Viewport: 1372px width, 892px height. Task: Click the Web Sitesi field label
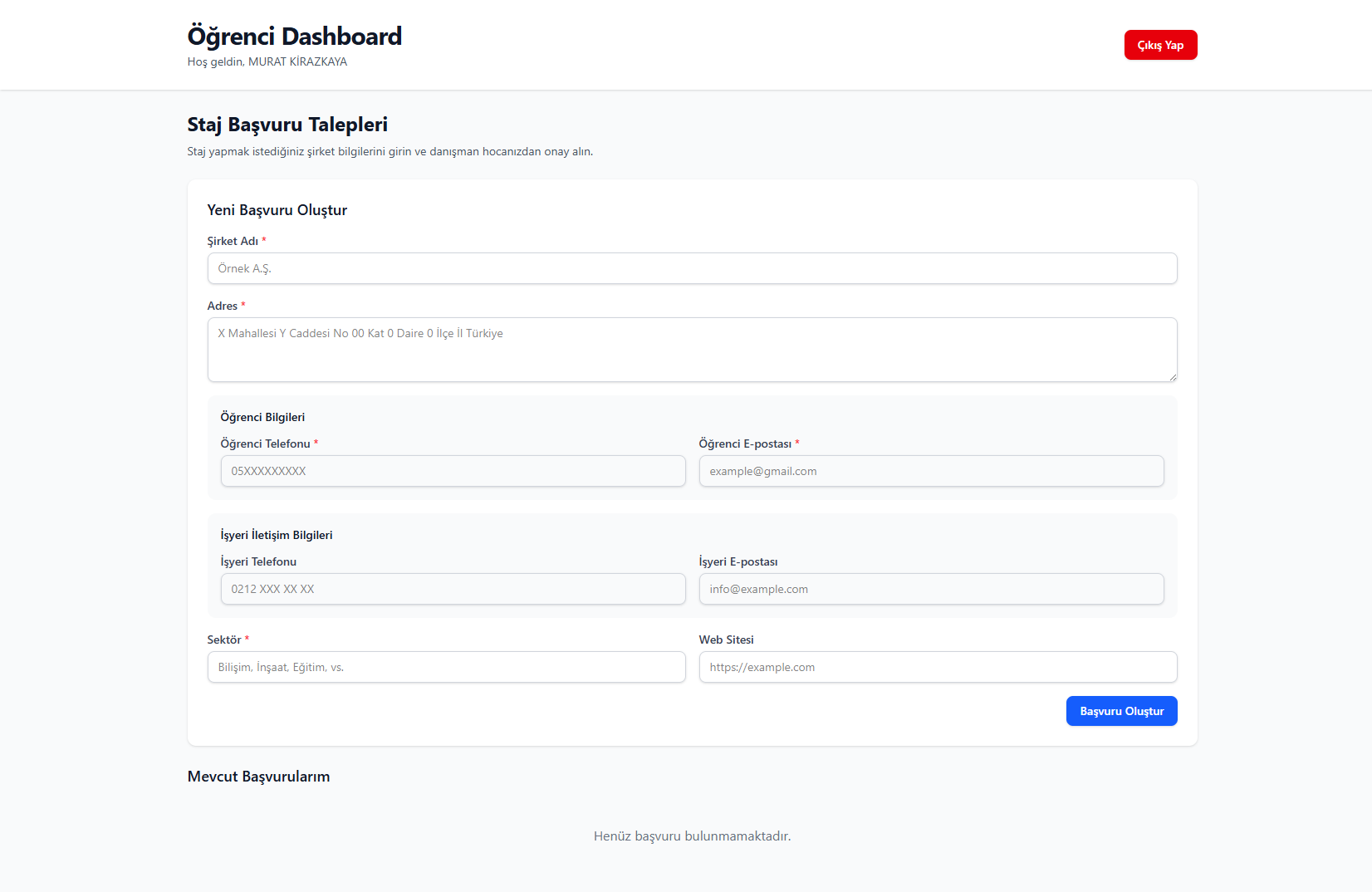pyautogui.click(x=726, y=640)
